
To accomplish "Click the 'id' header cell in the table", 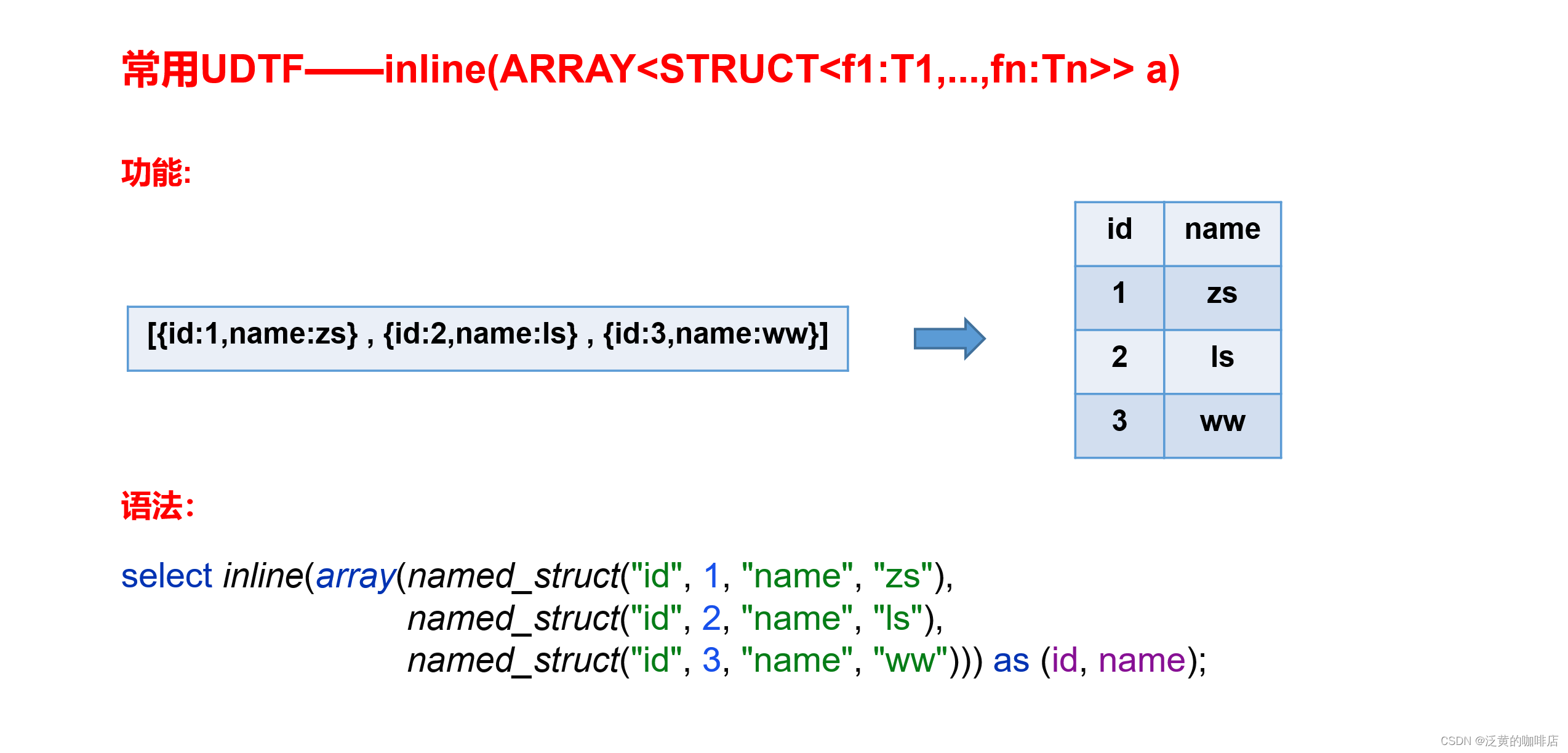I will tap(1119, 234).
